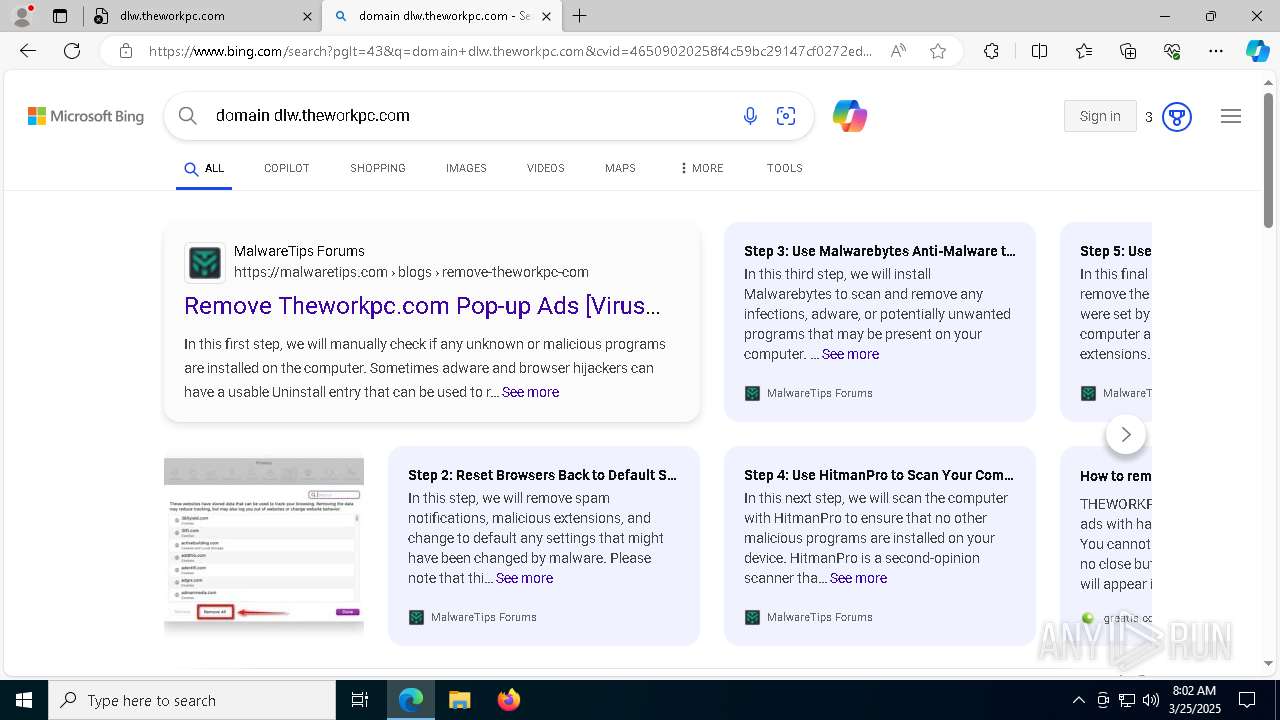Refresh the current page
Image resolution: width=1280 pixels, height=720 pixels.
coord(72,51)
